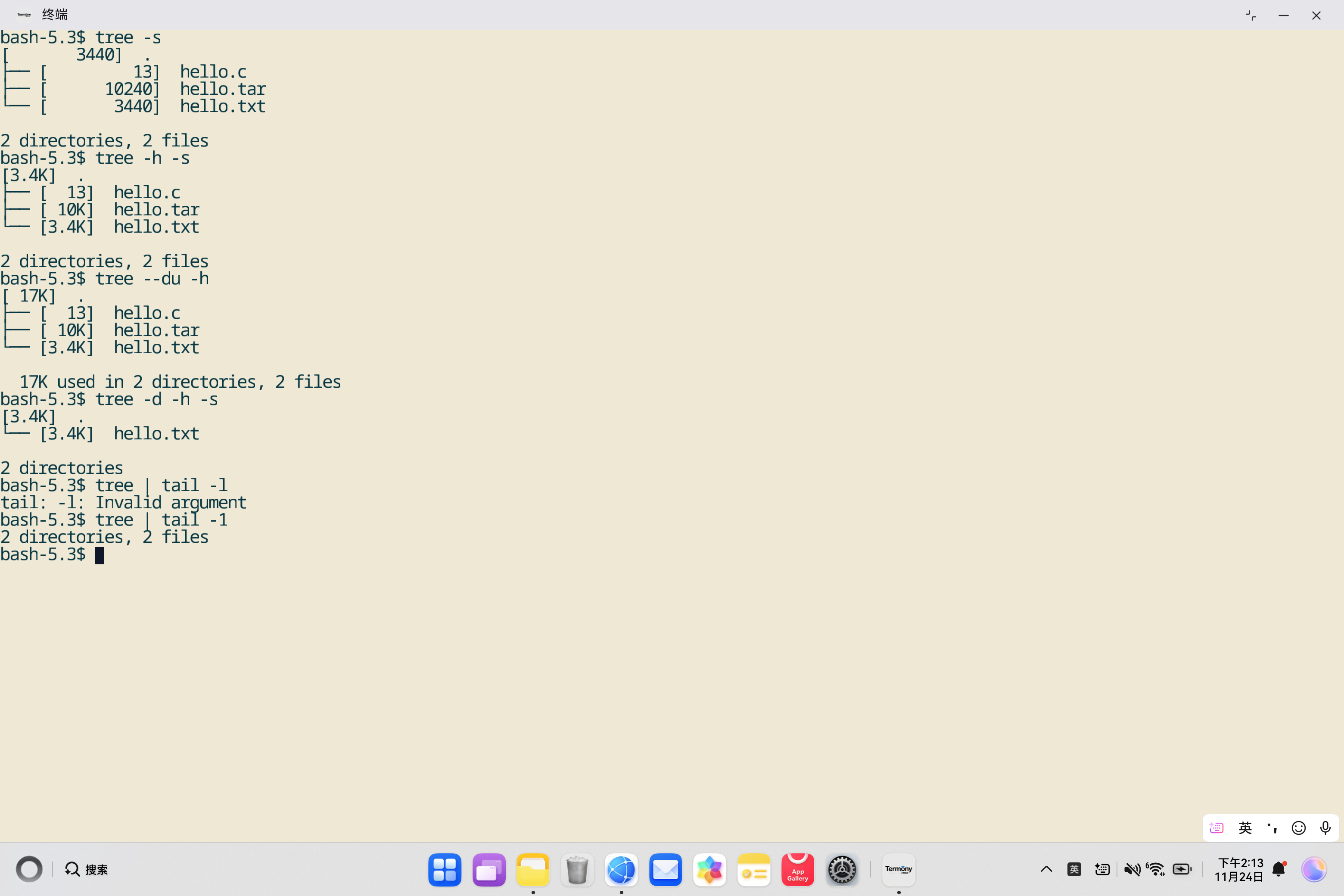Open the notification bell
The image size is (1344, 896).
tap(1278, 869)
